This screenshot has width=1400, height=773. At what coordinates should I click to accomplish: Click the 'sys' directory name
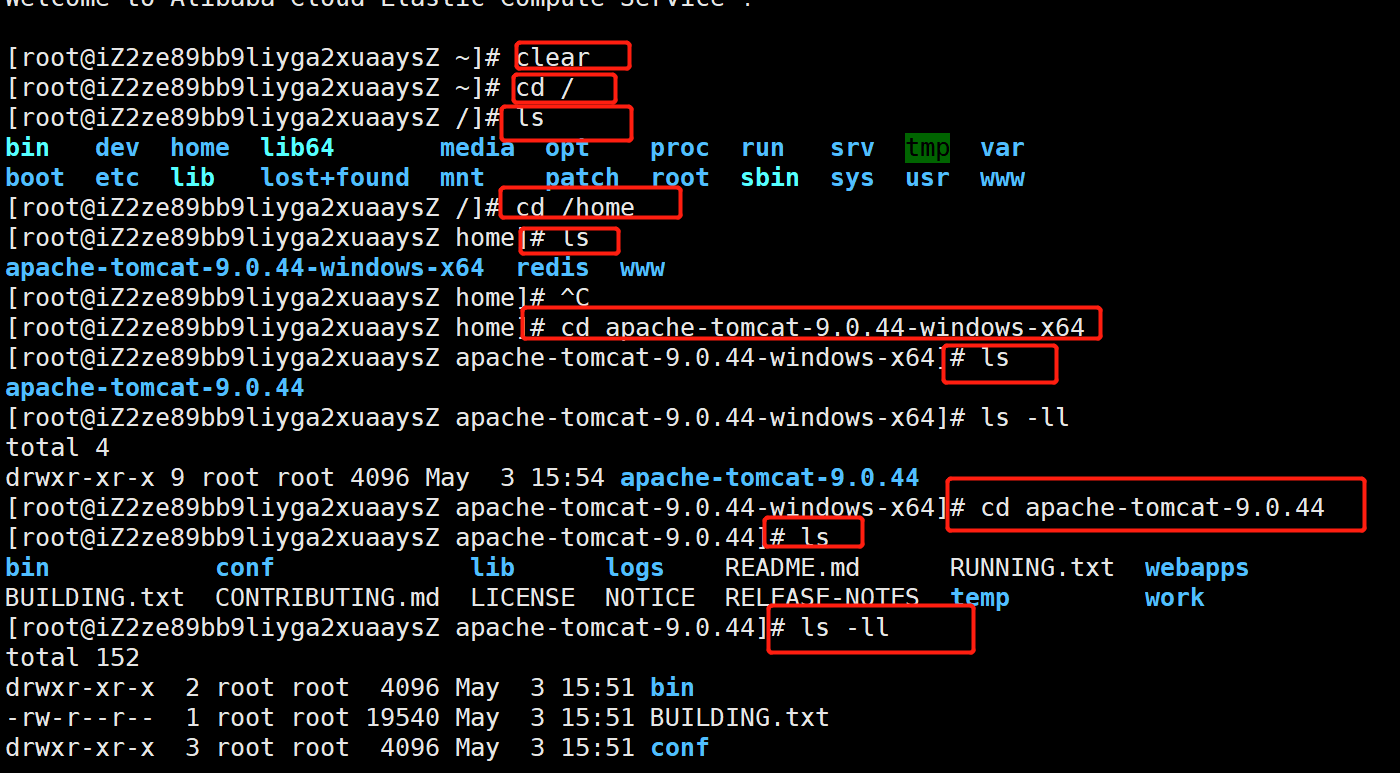click(852, 178)
